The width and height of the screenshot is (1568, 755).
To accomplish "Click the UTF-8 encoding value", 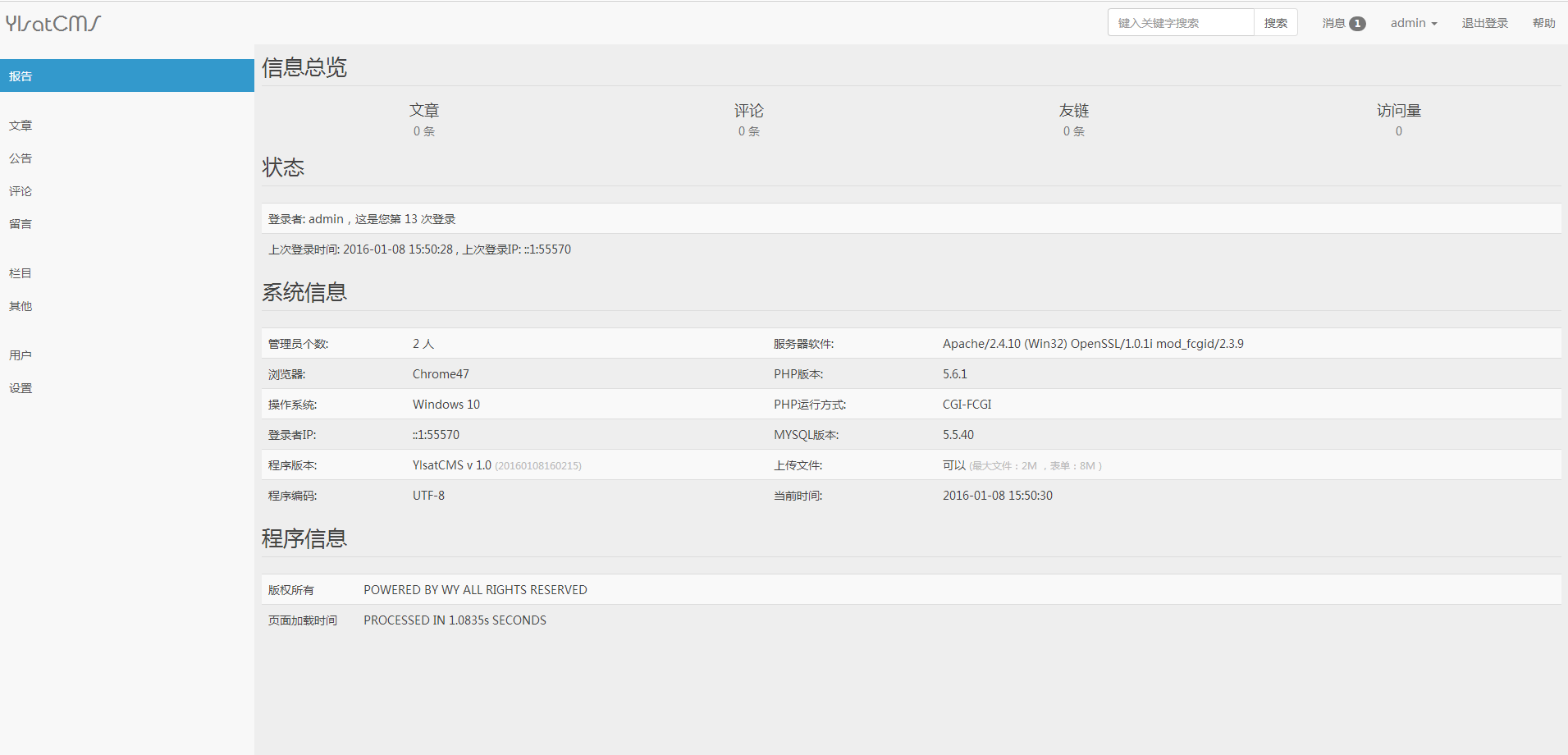I will pyautogui.click(x=428, y=496).
